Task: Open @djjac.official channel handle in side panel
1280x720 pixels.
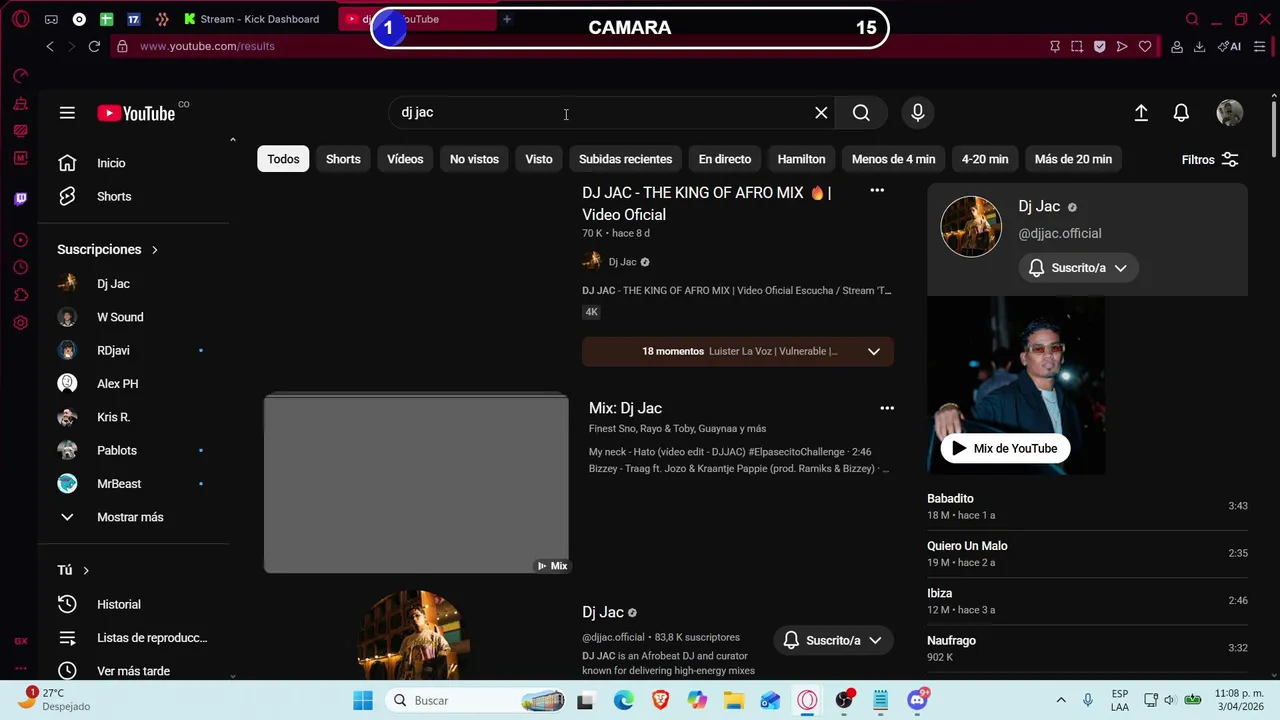Action: pyautogui.click(x=1060, y=233)
